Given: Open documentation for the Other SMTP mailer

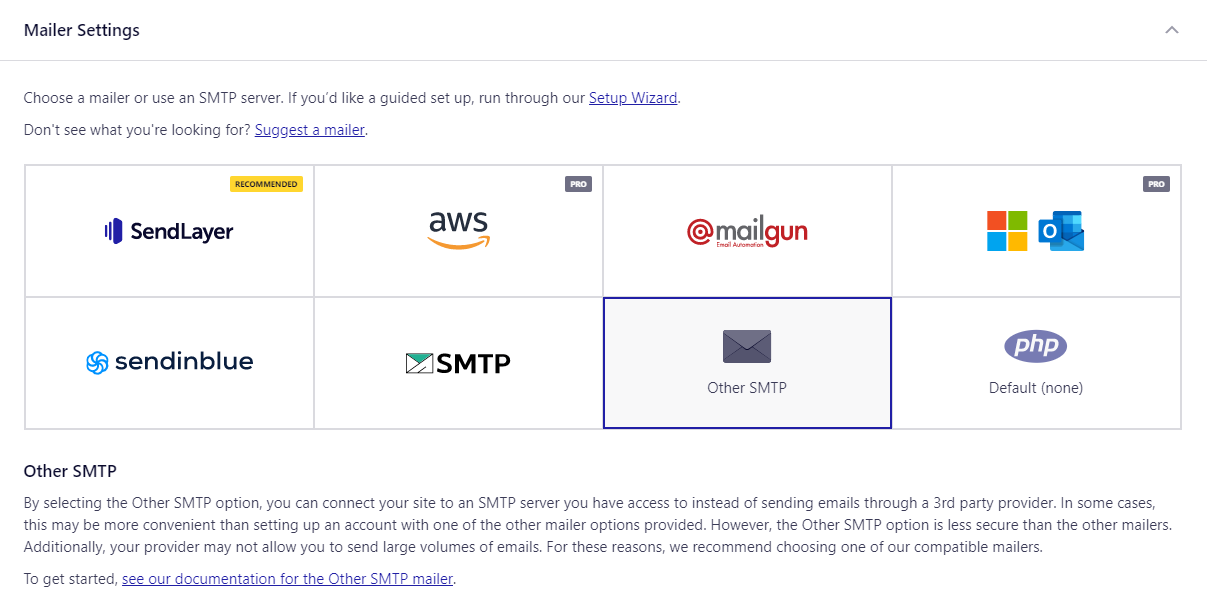Looking at the screenshot, I should click(288, 579).
